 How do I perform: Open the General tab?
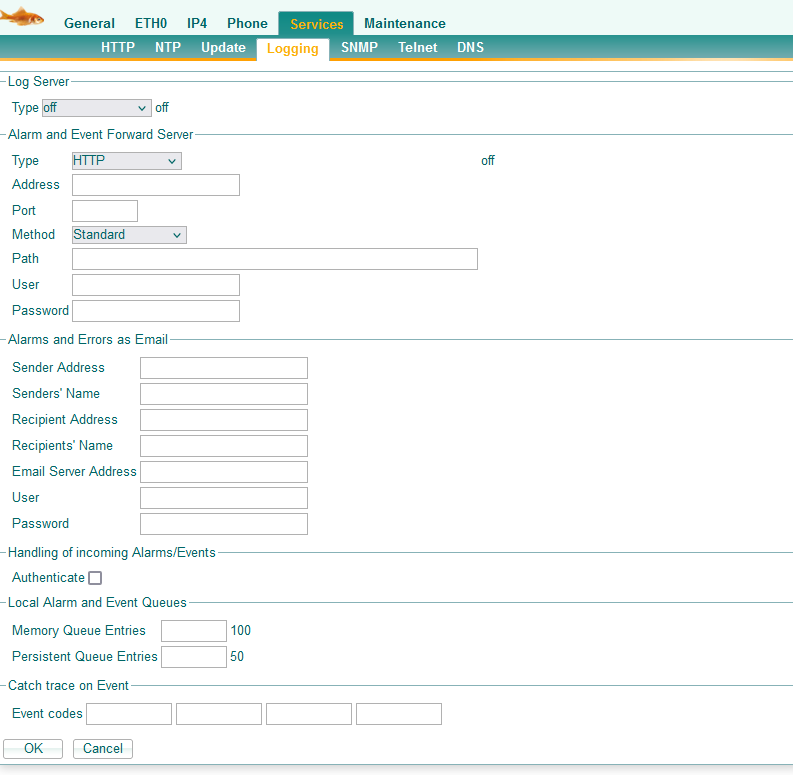click(89, 24)
